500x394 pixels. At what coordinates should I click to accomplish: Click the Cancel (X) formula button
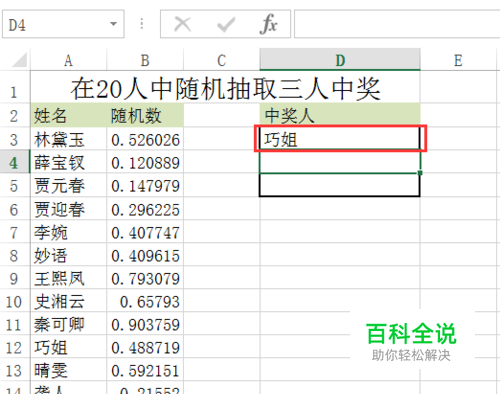click(x=182, y=24)
